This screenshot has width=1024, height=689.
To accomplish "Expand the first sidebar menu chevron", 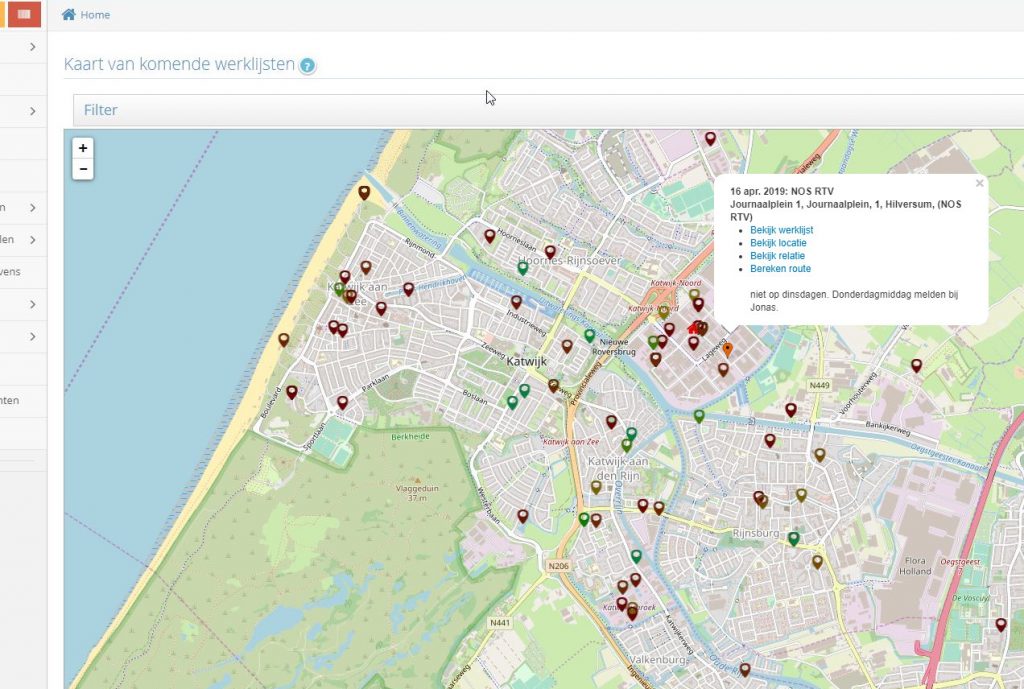I will [x=32, y=47].
